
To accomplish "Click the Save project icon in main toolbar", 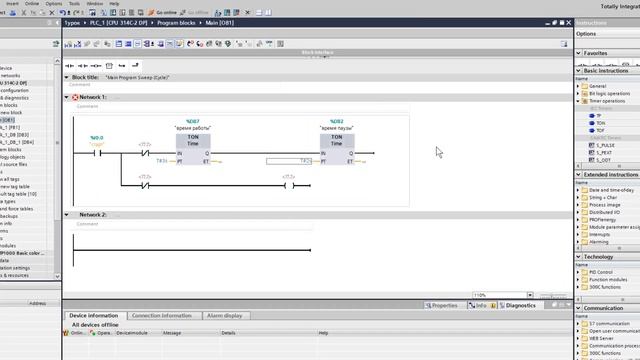I will pyautogui.click(x=13, y=13).
